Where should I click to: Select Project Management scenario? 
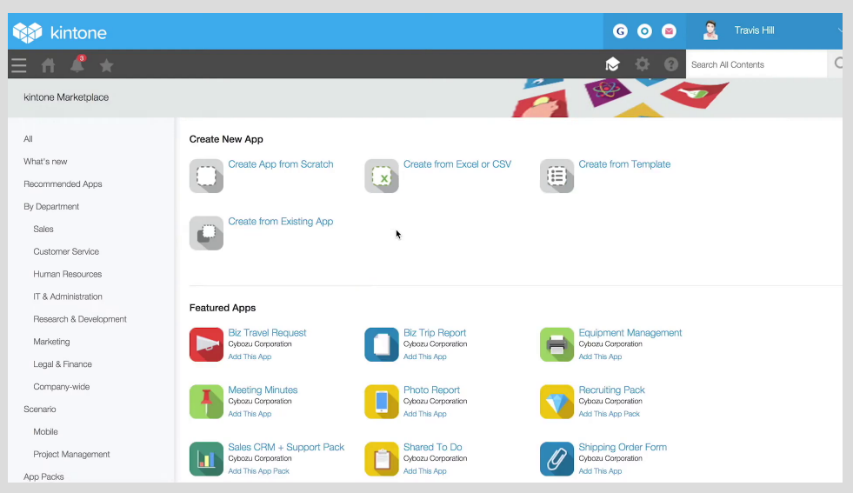71,454
